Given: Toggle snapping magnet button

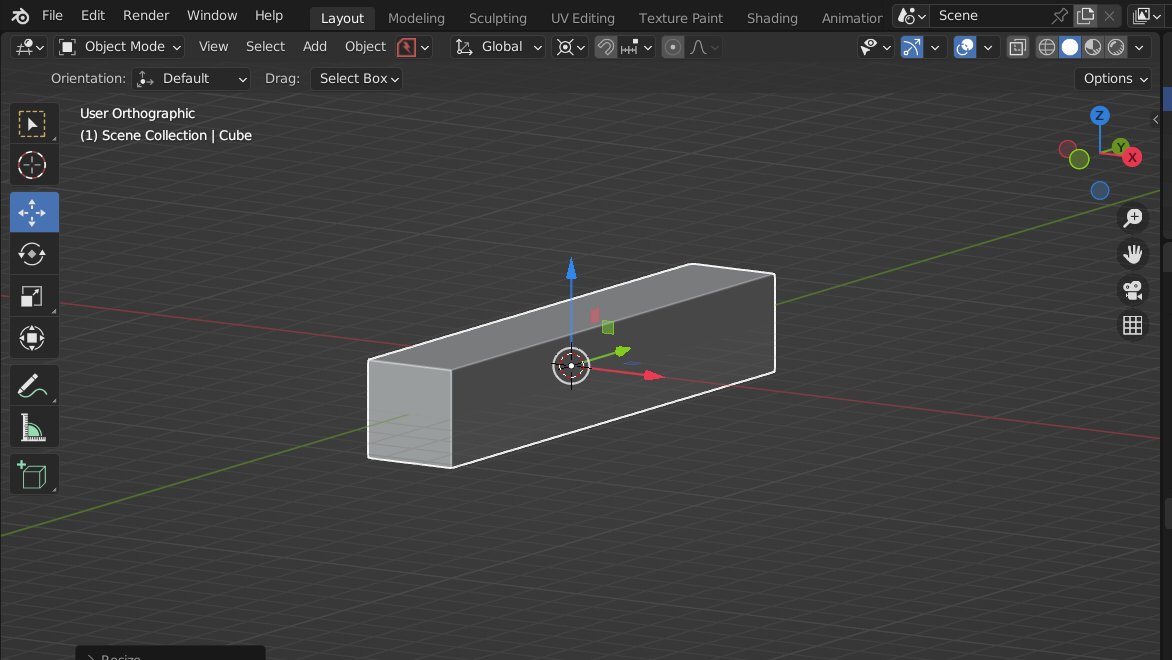Looking at the screenshot, I should (x=605, y=47).
